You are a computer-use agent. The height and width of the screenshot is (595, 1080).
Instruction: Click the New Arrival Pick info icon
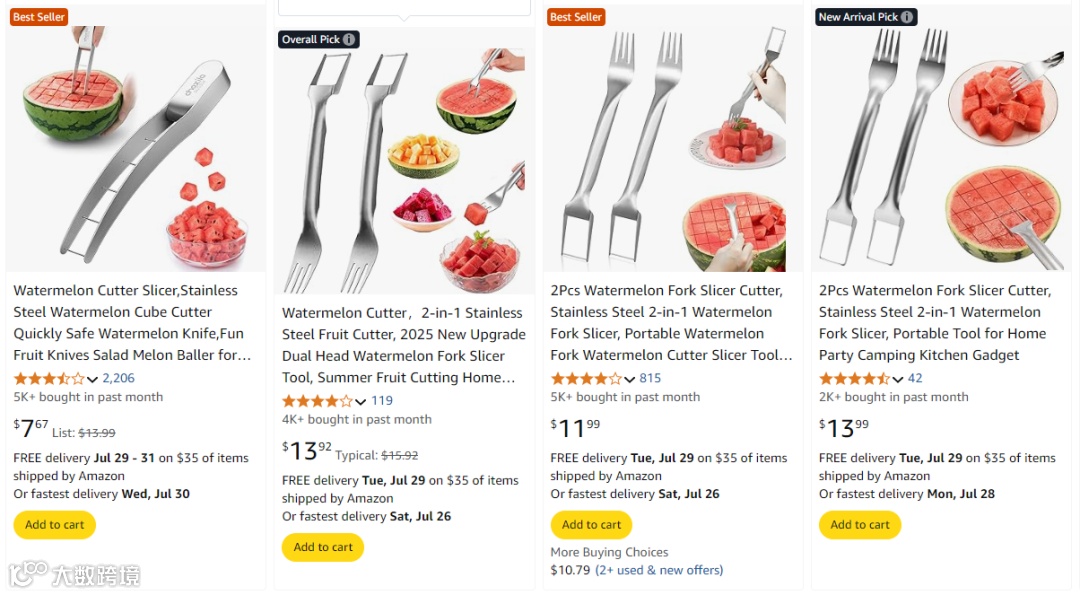pyautogui.click(x=907, y=17)
